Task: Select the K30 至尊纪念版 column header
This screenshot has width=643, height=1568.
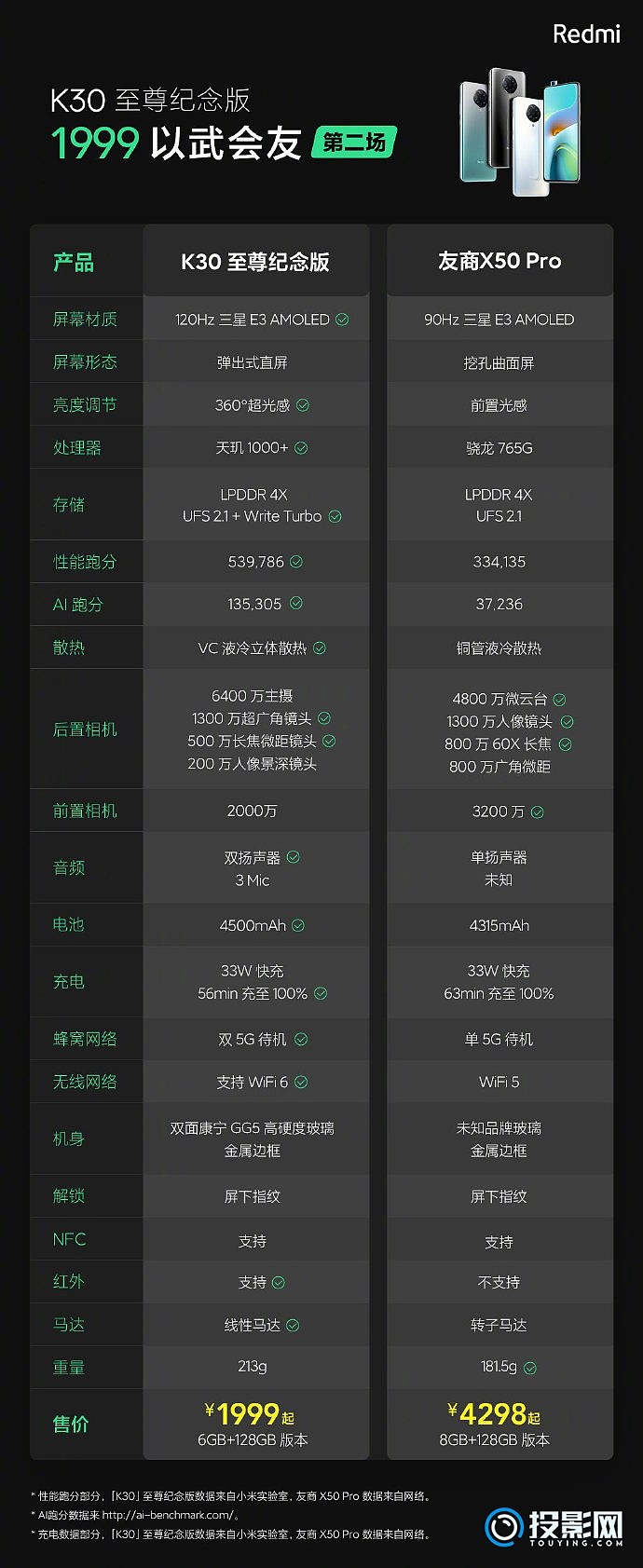Action: click(255, 262)
